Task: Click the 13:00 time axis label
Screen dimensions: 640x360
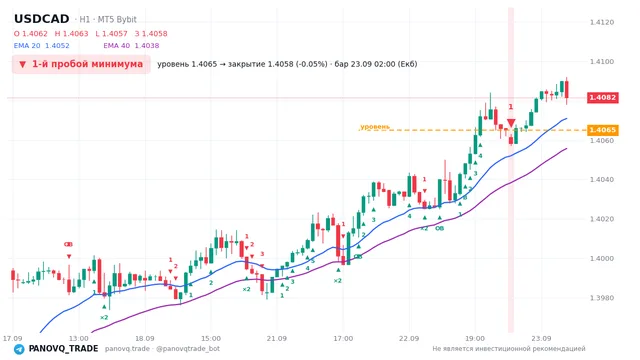Action: tap(78, 338)
